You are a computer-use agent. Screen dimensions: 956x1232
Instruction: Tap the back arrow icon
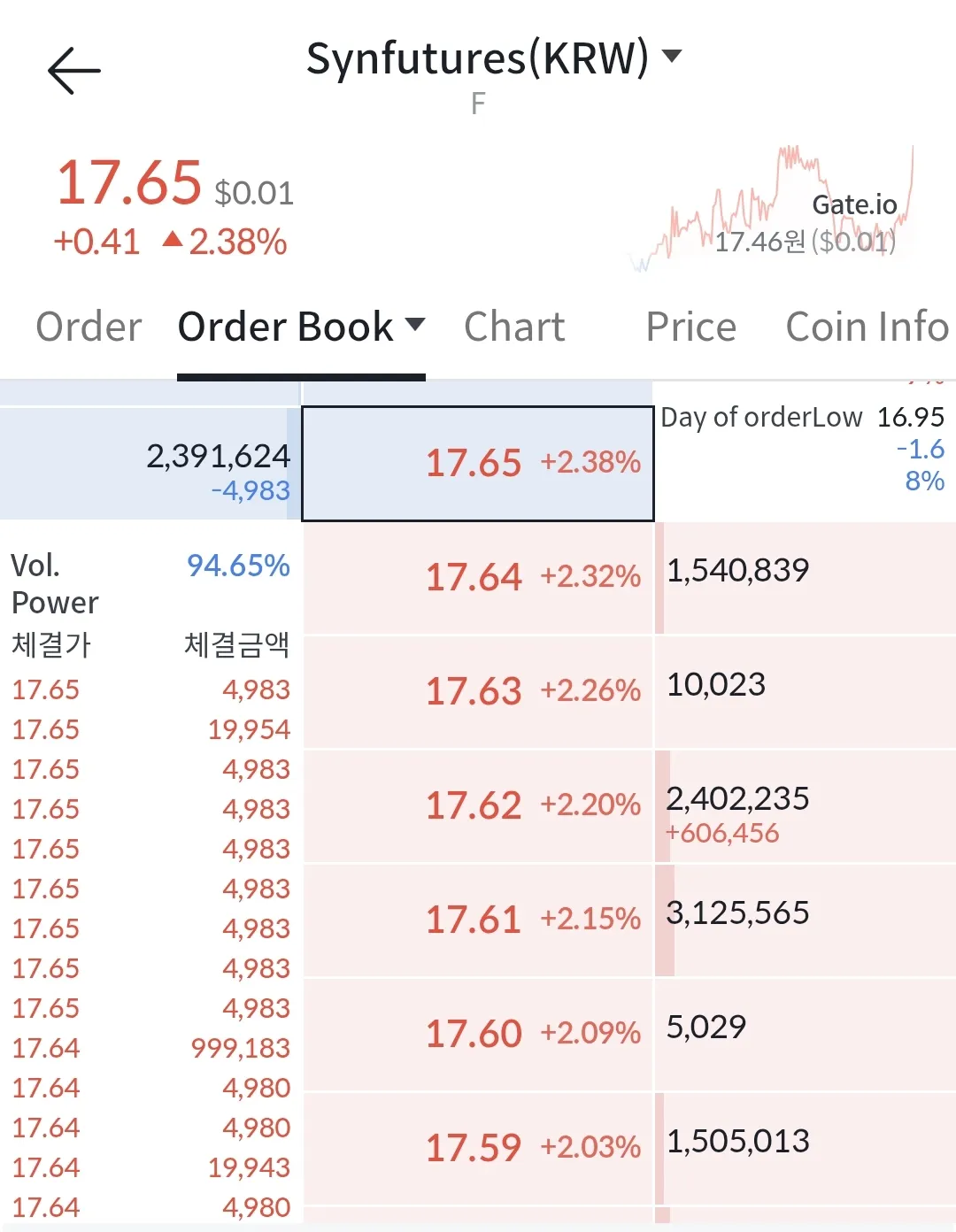[x=74, y=71]
